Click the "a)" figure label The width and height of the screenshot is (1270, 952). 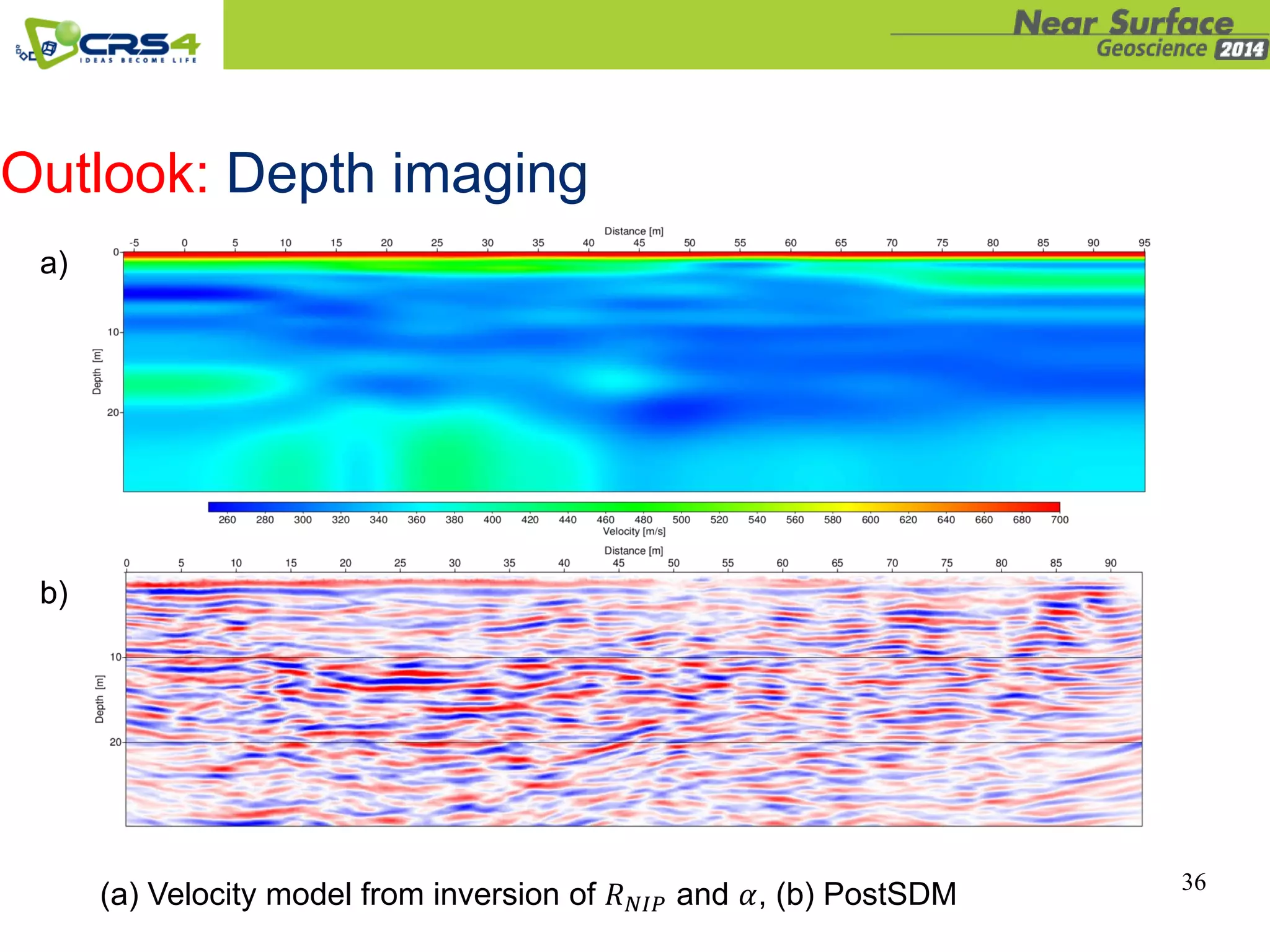pyautogui.click(x=54, y=263)
